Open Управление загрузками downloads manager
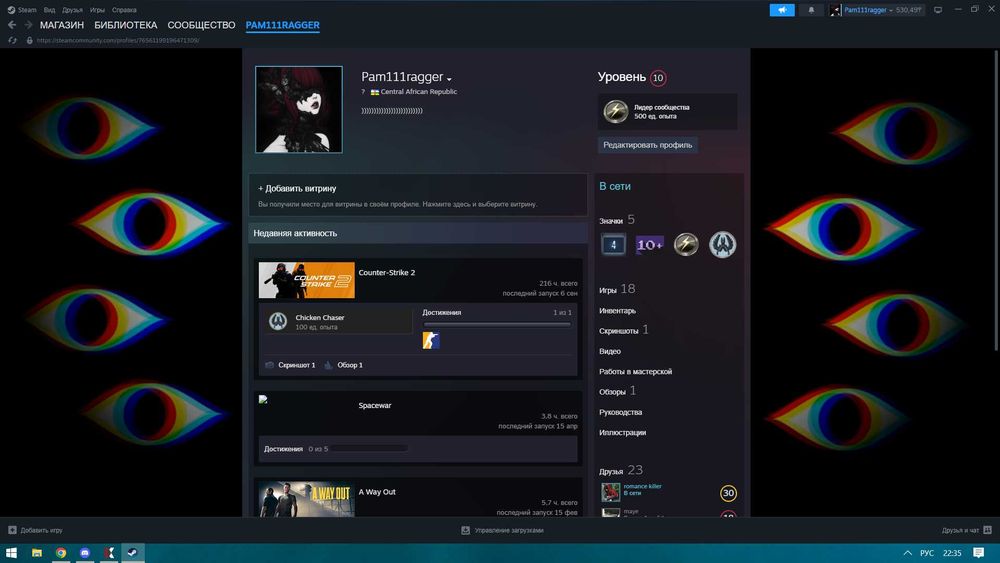 [502, 530]
